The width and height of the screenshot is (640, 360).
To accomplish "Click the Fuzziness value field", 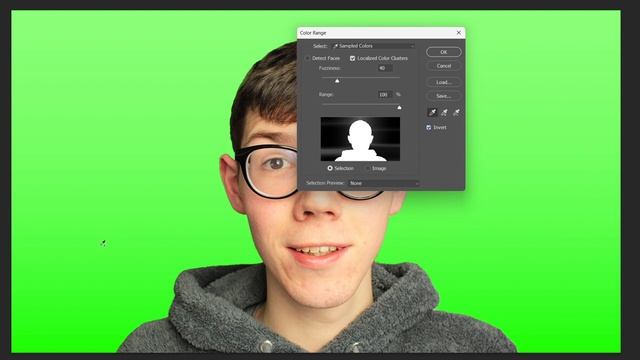I will coord(385,68).
